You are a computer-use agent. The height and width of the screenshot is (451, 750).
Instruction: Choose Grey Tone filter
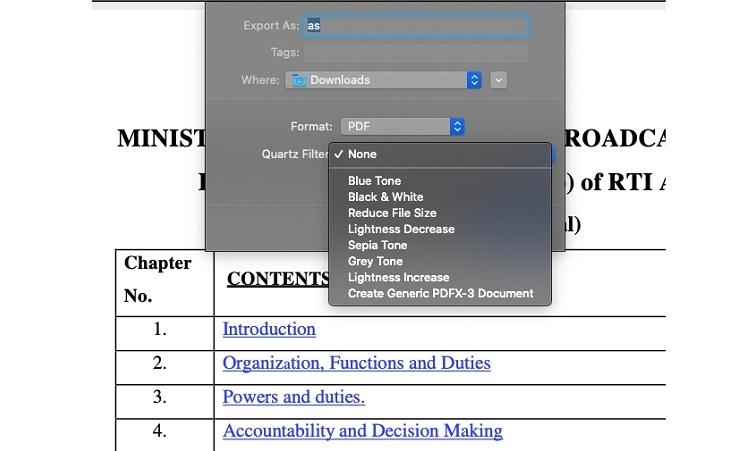(440, 262)
